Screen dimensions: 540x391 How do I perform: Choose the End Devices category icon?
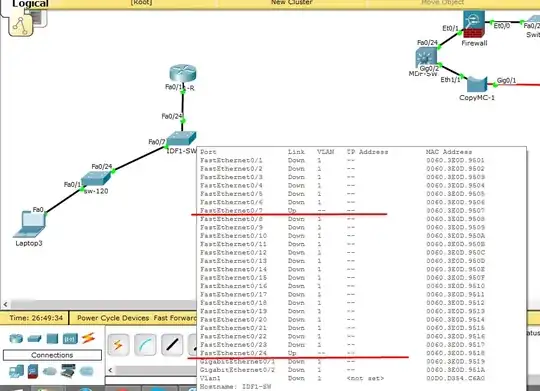click(x=16, y=371)
